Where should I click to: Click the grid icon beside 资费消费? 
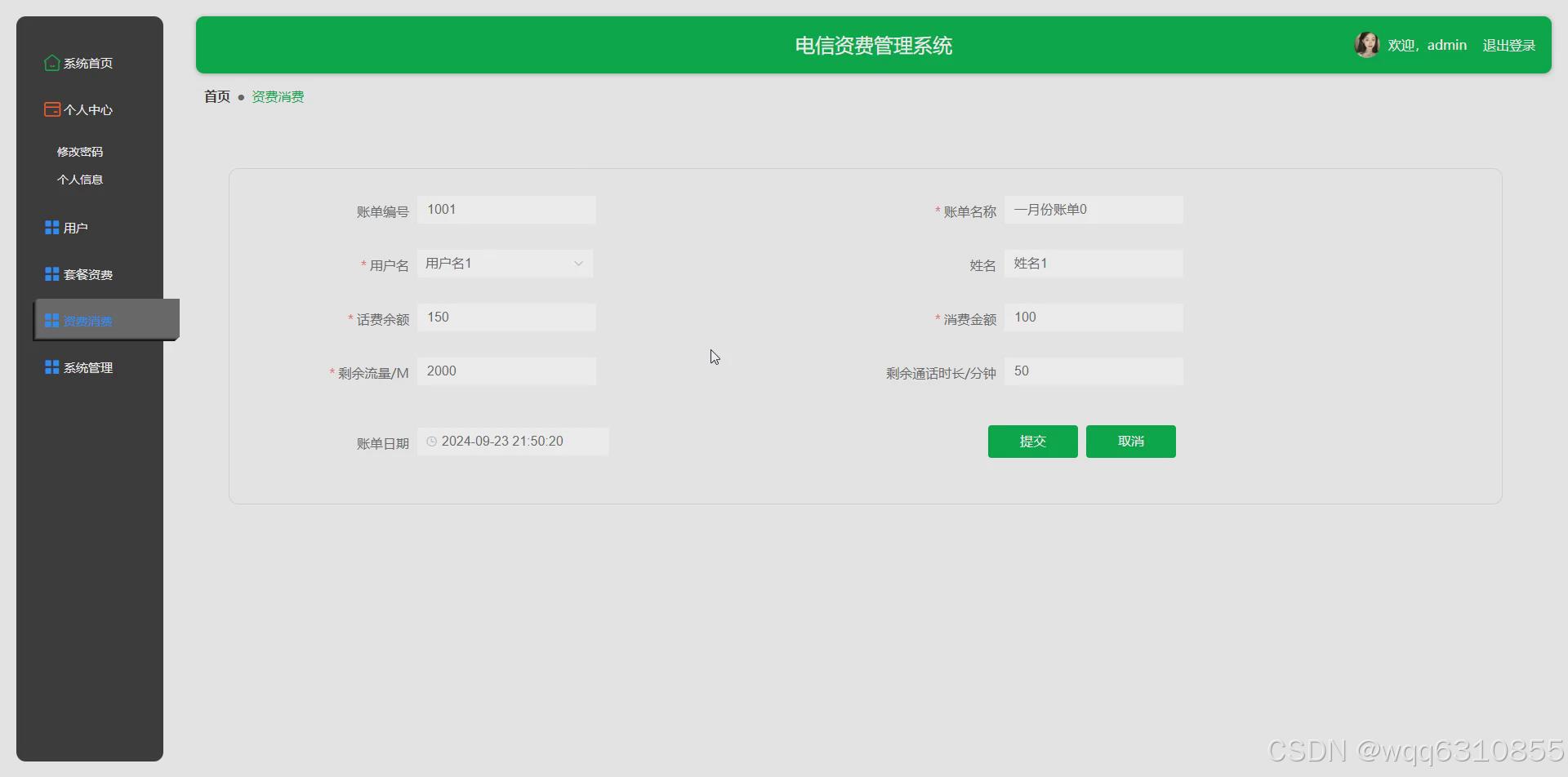51,321
